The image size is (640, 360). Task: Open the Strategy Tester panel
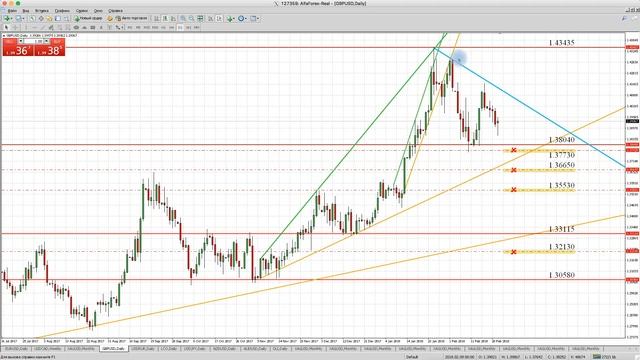click(x=67, y=18)
